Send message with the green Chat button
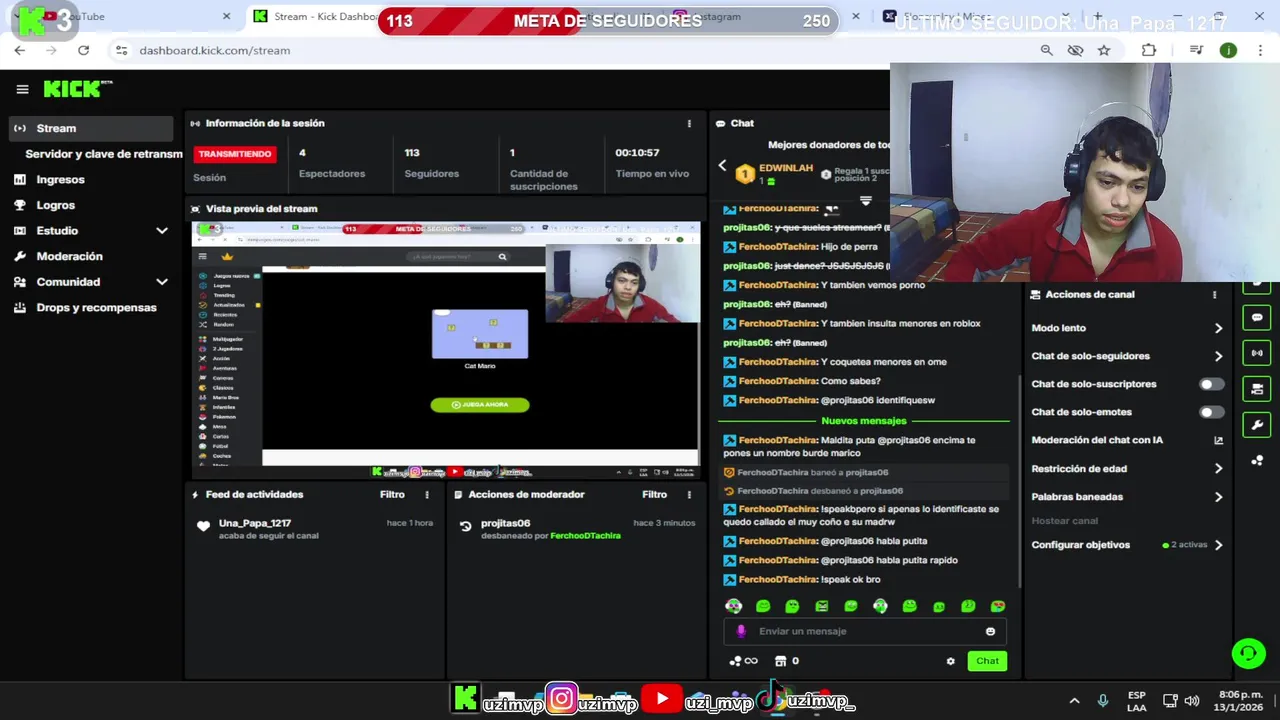The height and width of the screenshot is (720, 1280). click(987, 661)
